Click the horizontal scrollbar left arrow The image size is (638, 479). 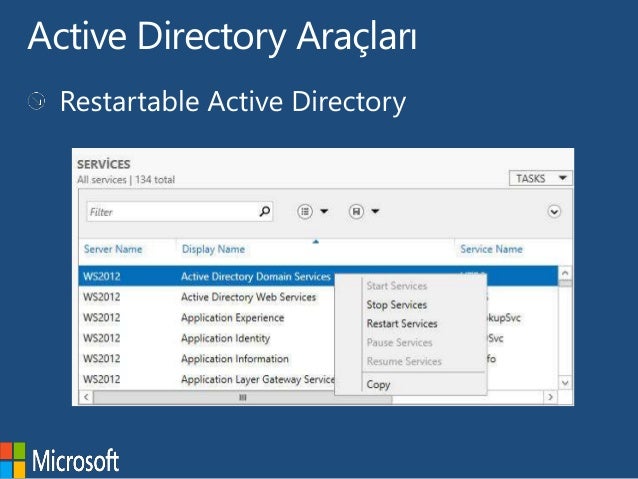point(86,397)
